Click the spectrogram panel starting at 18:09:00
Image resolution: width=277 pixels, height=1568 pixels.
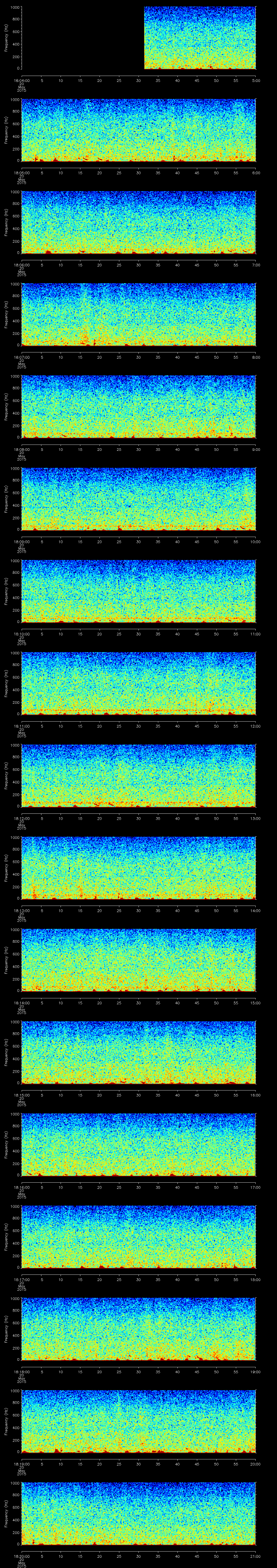coord(139,499)
